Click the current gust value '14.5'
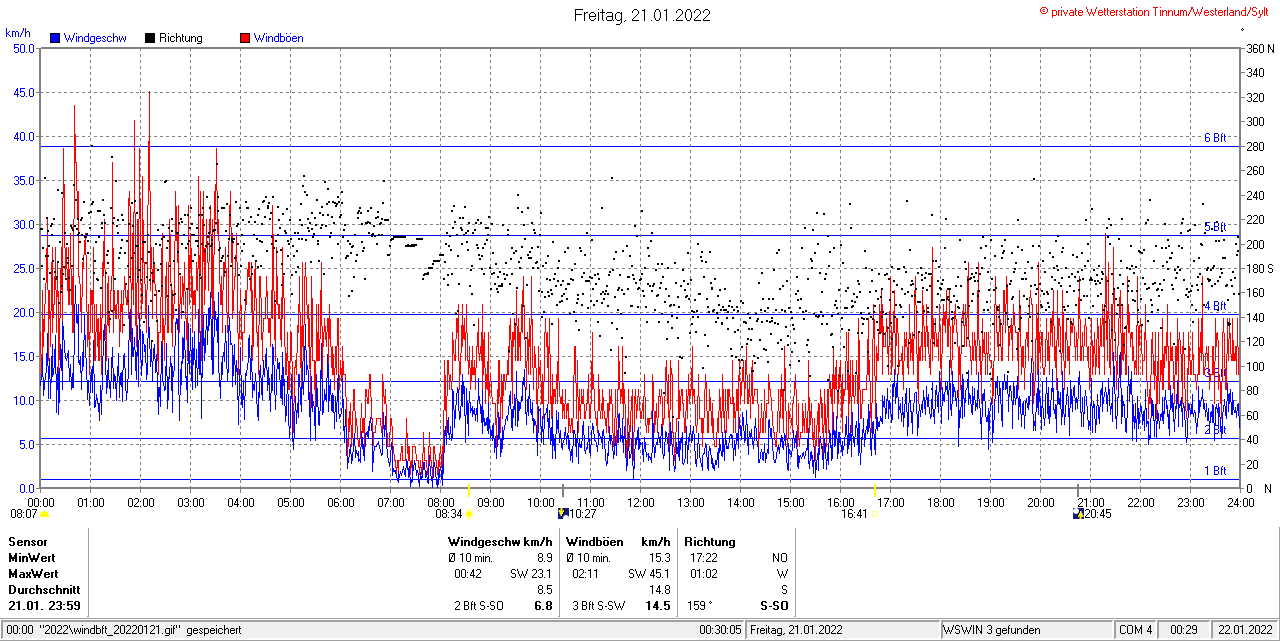 pos(658,606)
